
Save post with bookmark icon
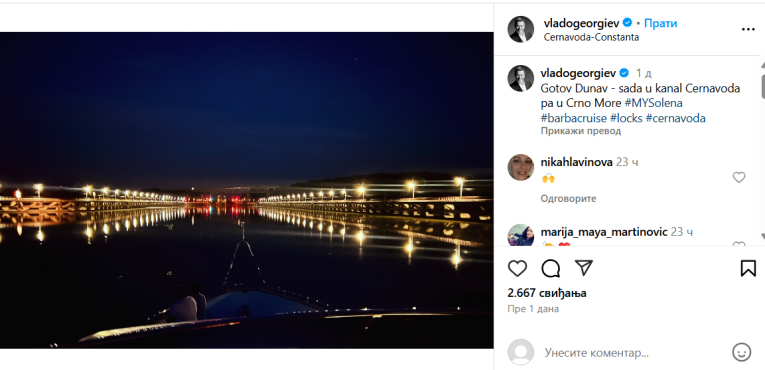748,268
